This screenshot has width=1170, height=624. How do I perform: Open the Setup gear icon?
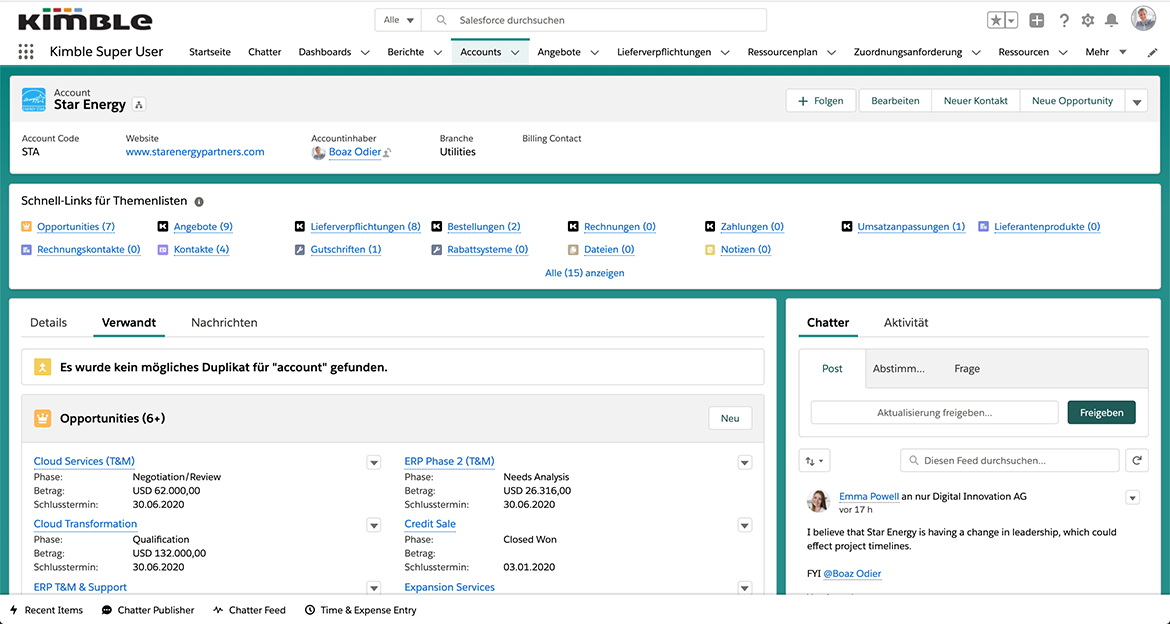1088,20
